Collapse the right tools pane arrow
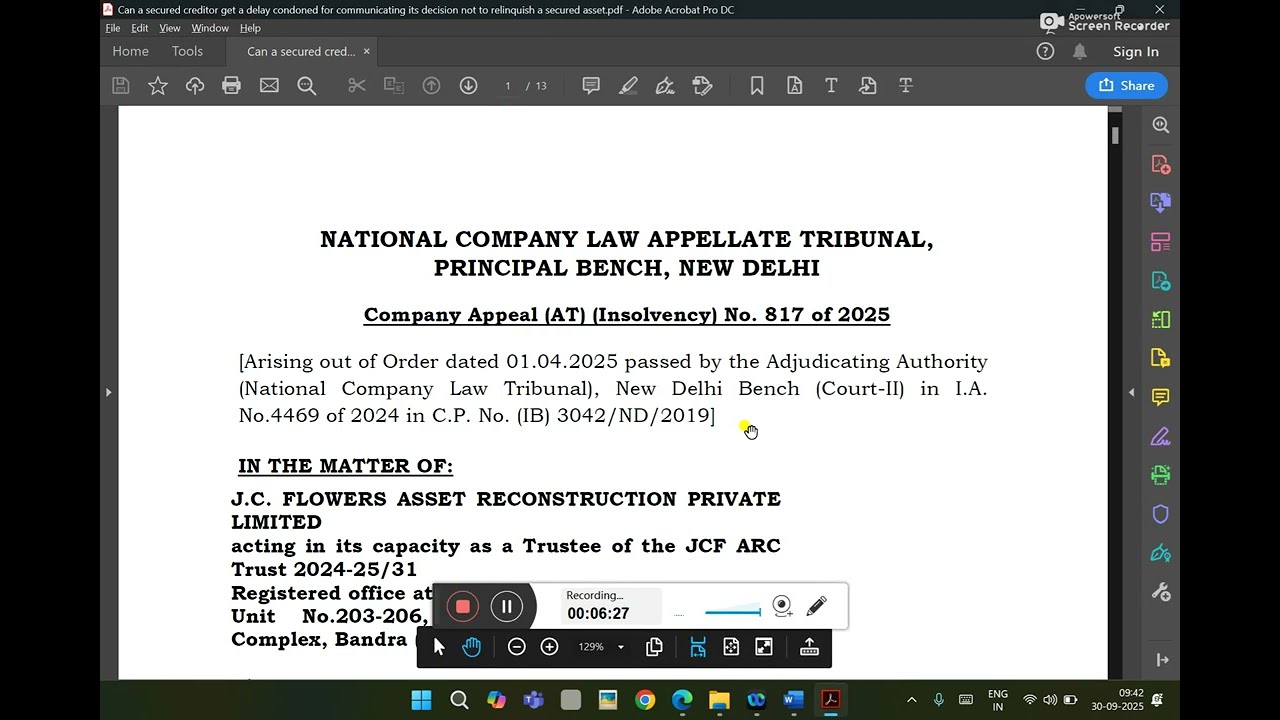This screenshot has width=1280, height=720. point(1131,392)
